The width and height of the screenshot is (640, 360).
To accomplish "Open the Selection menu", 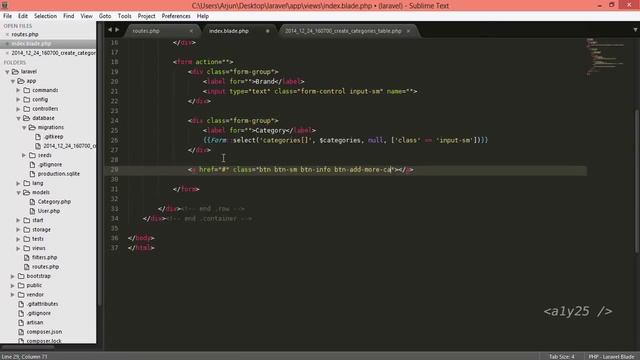I will coord(45,16).
